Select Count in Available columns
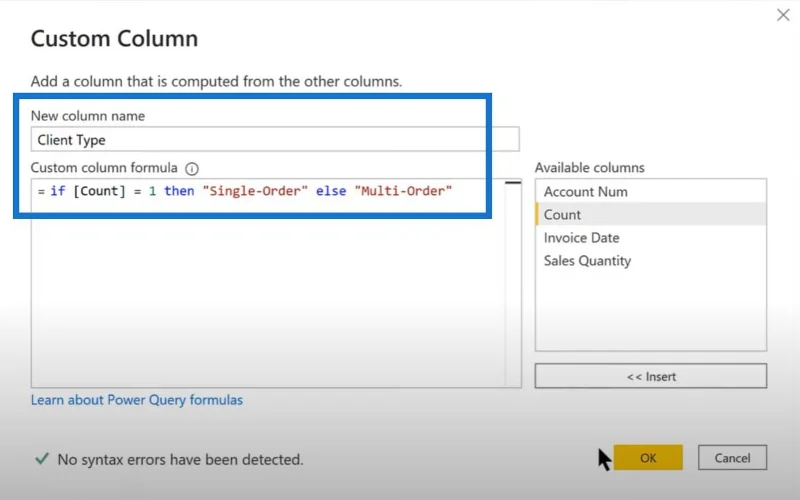Viewport: 800px width, 500px height. [651, 214]
